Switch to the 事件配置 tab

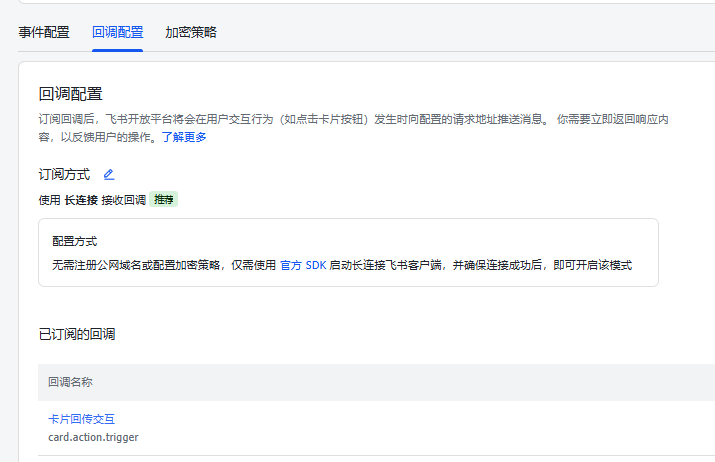pyautogui.click(x=44, y=32)
